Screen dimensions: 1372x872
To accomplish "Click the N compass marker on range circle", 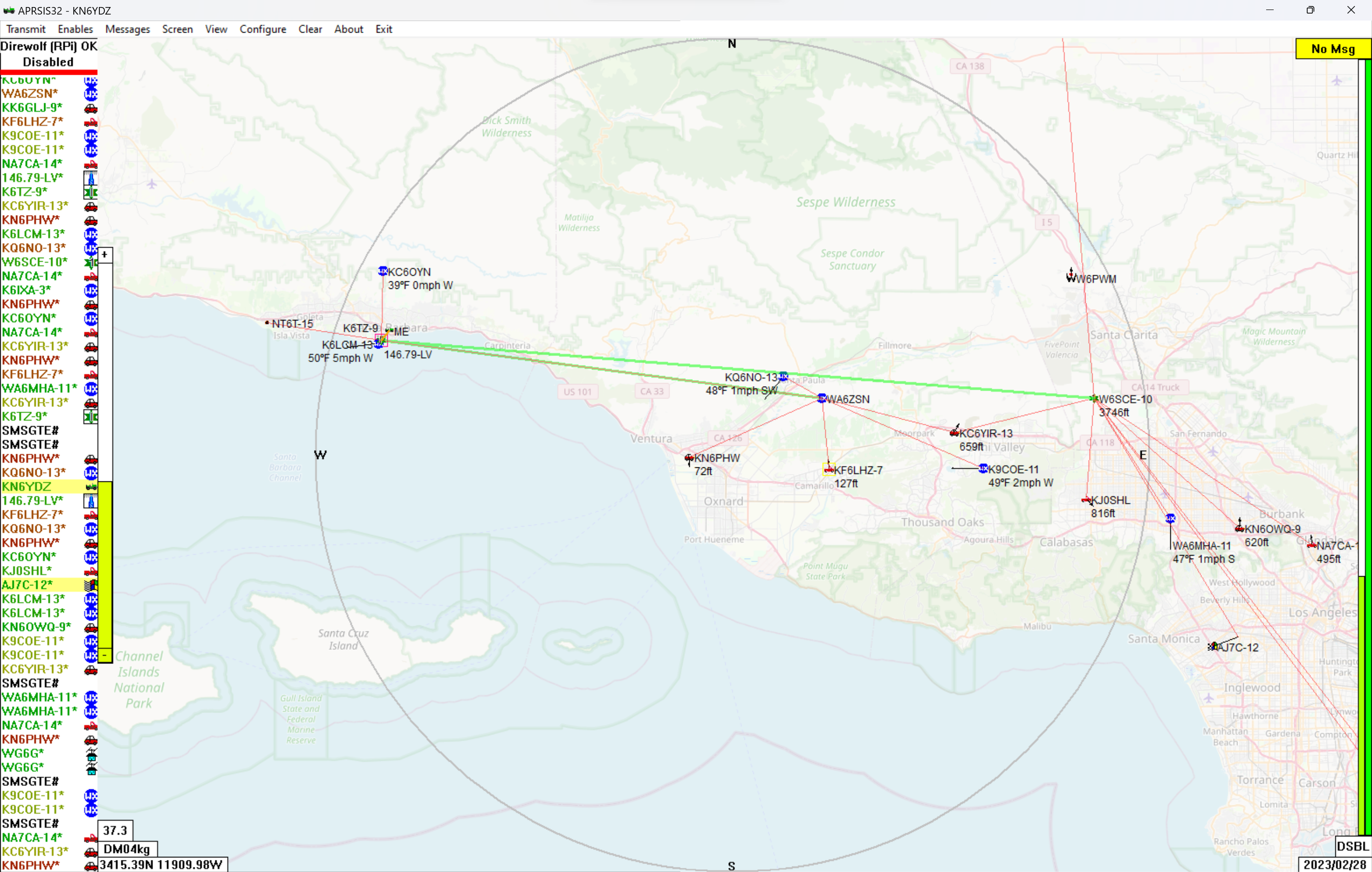I will point(731,44).
